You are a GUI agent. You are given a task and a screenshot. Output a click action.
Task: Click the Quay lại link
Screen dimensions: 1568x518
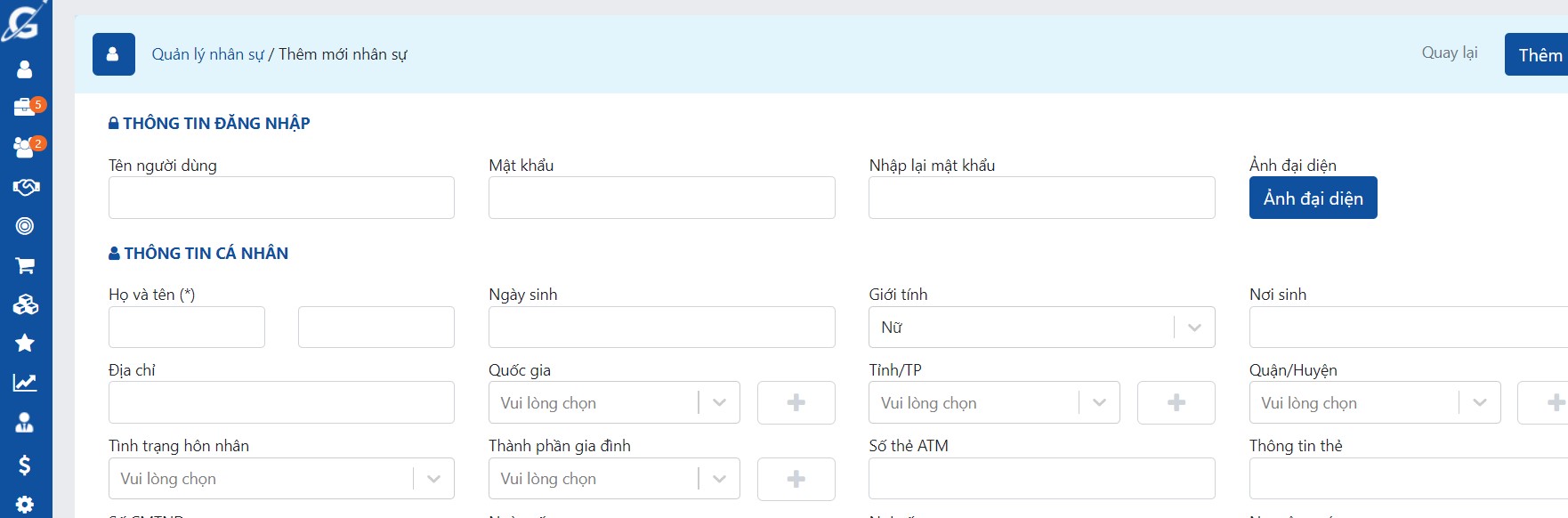coord(1450,53)
